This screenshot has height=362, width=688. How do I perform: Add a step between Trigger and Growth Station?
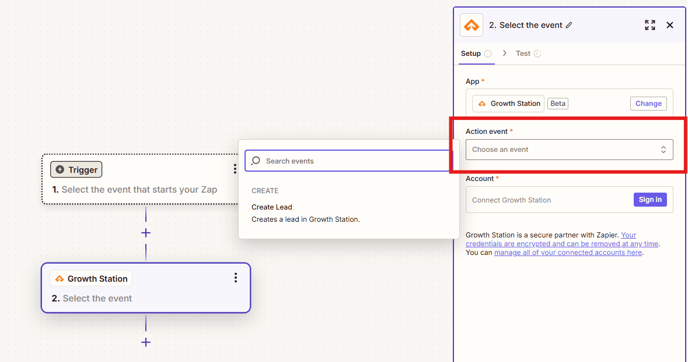(146, 233)
